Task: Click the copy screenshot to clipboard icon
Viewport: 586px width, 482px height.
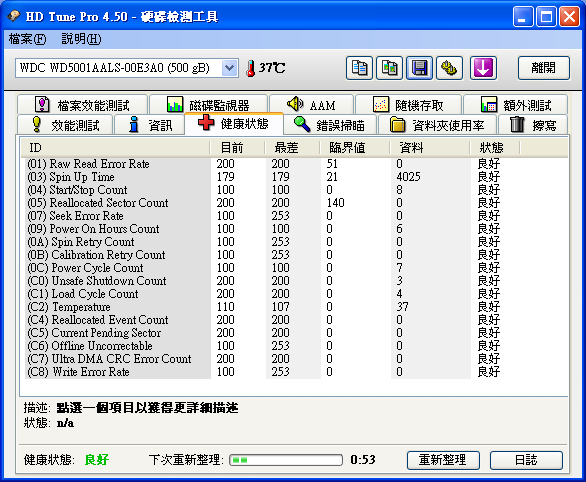Action: [389, 68]
